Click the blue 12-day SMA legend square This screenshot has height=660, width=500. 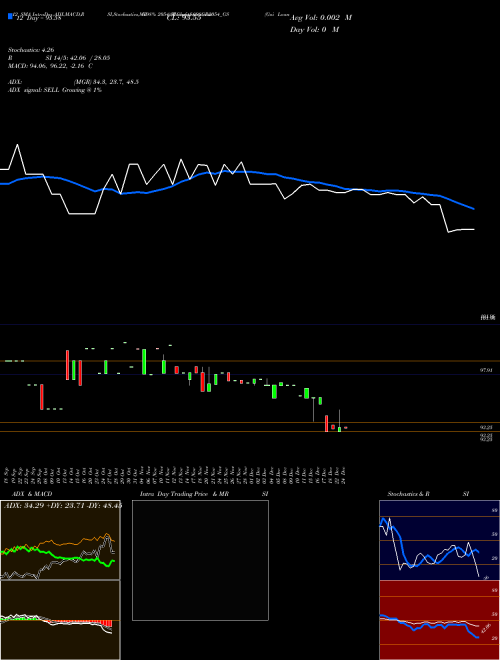[10, 16]
